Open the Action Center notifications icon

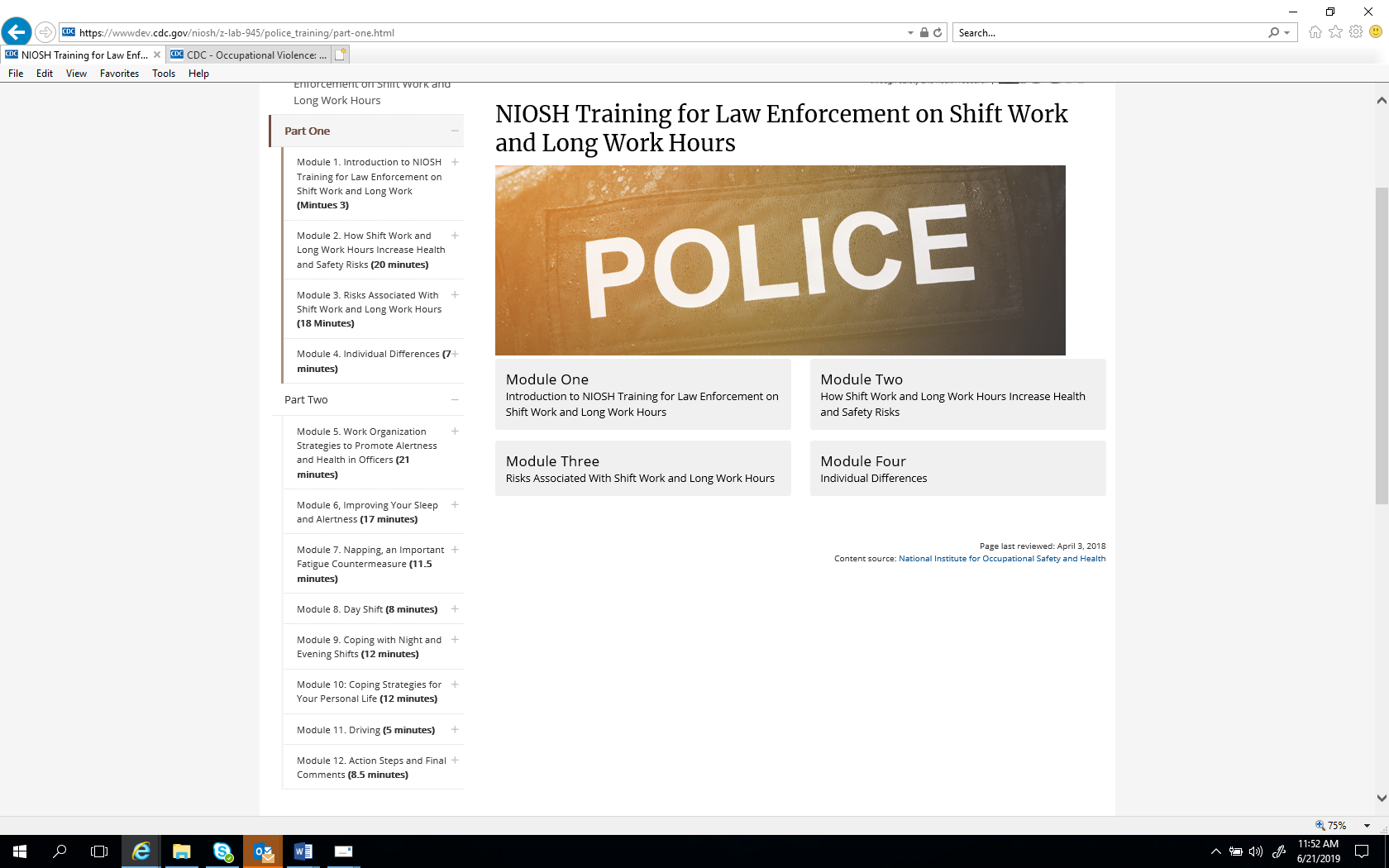coord(1362,851)
